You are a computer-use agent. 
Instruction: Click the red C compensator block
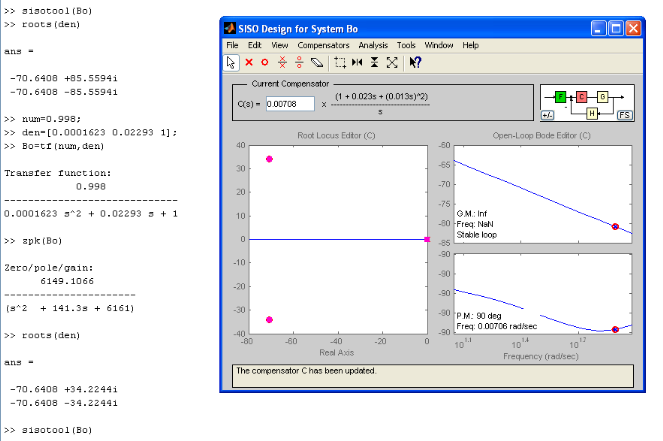581,97
